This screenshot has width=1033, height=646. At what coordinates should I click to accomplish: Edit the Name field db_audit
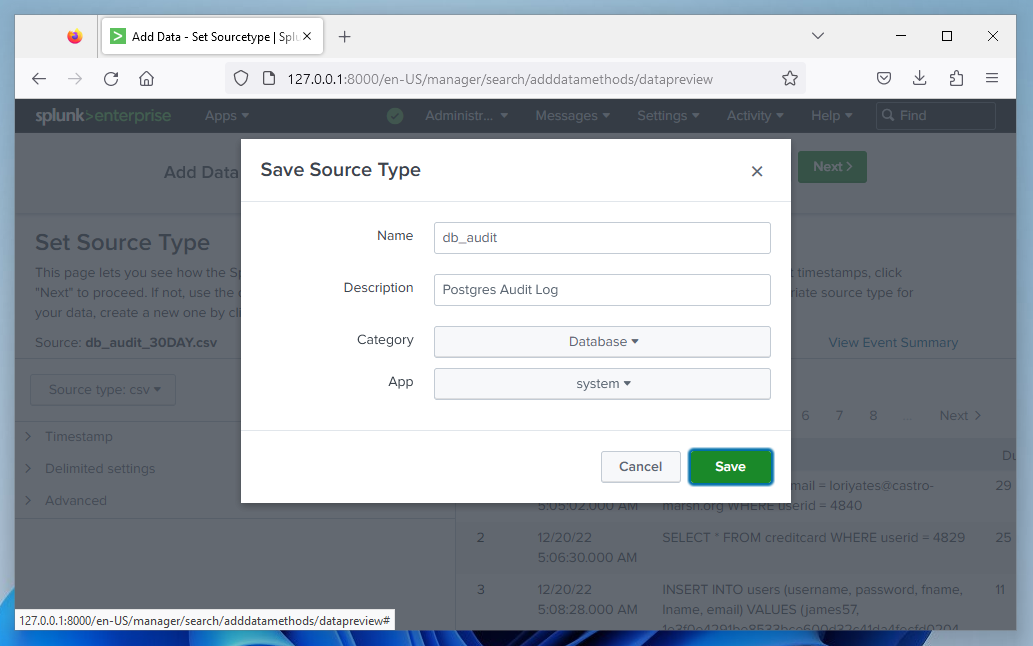601,238
